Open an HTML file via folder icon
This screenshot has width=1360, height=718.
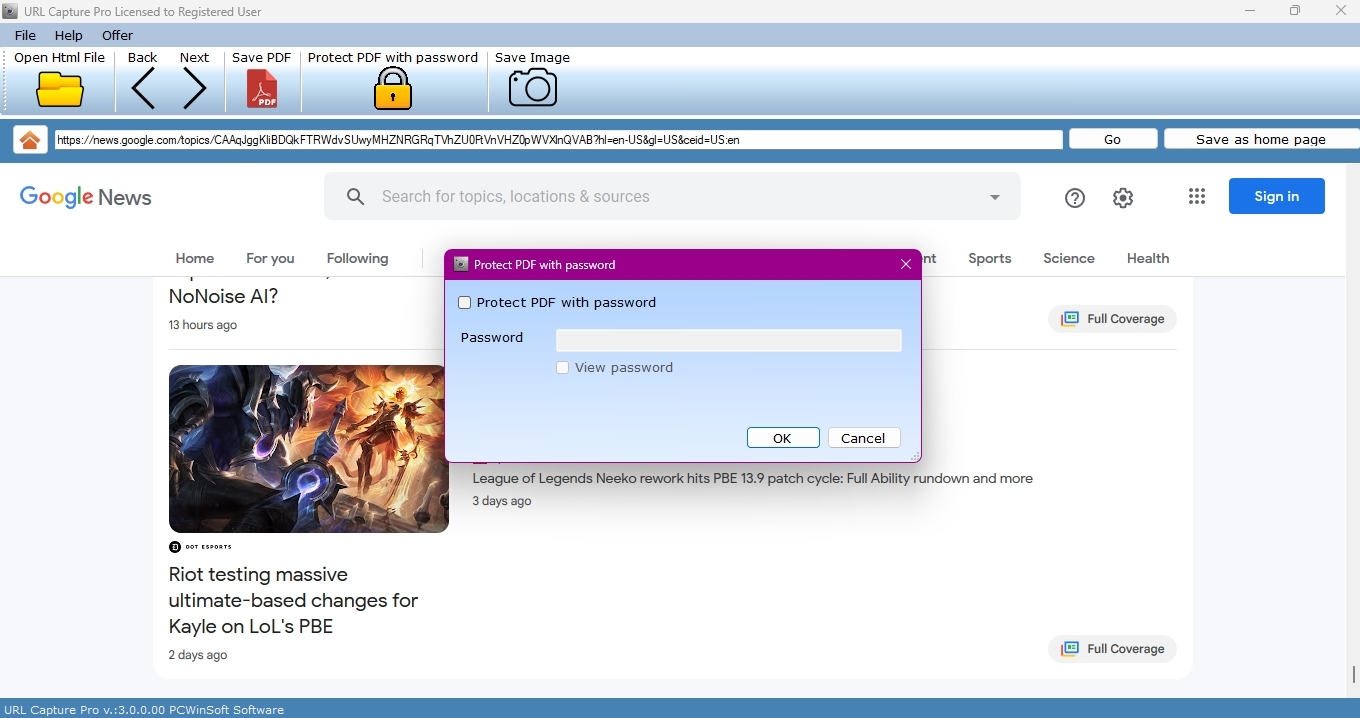tap(60, 90)
